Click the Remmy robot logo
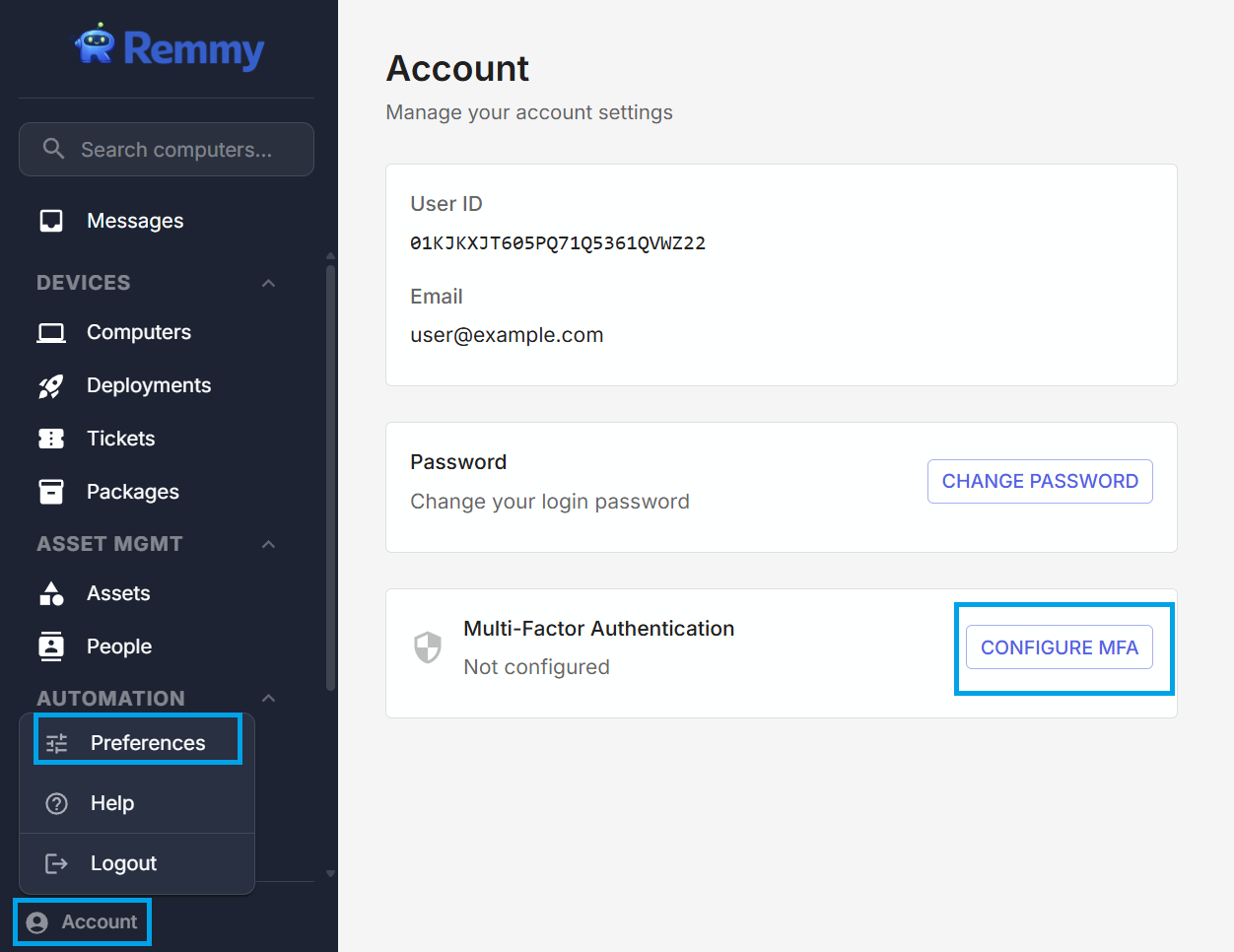This screenshot has height=952, width=1234. pos(96,45)
